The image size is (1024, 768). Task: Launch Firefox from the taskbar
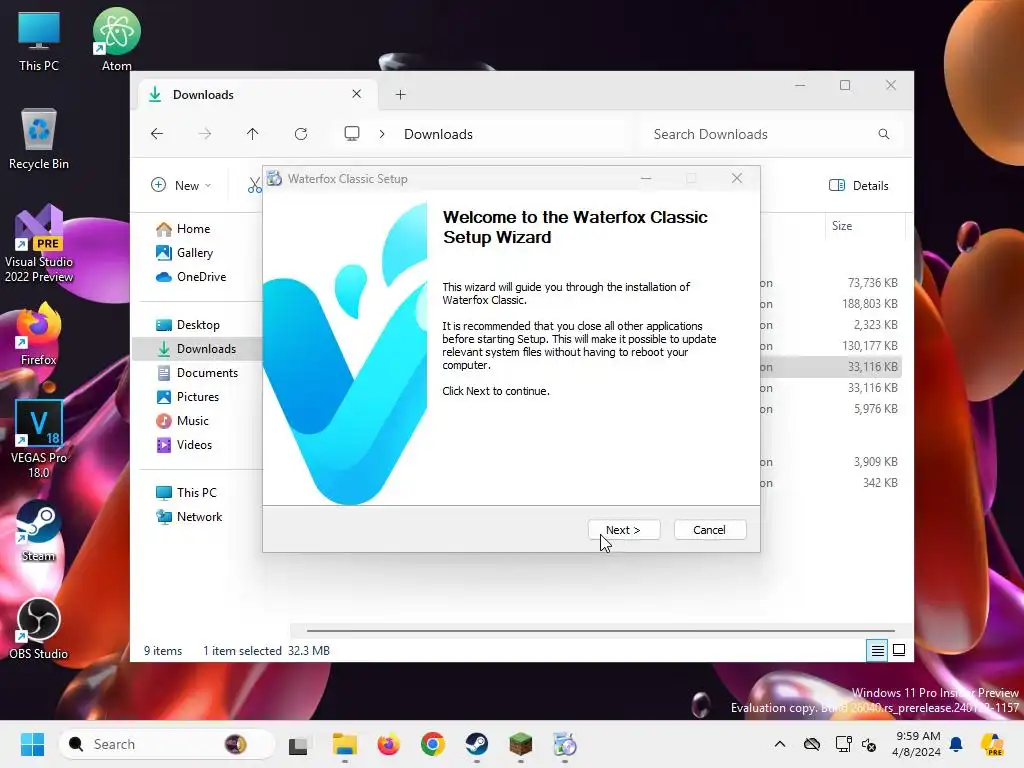389,745
